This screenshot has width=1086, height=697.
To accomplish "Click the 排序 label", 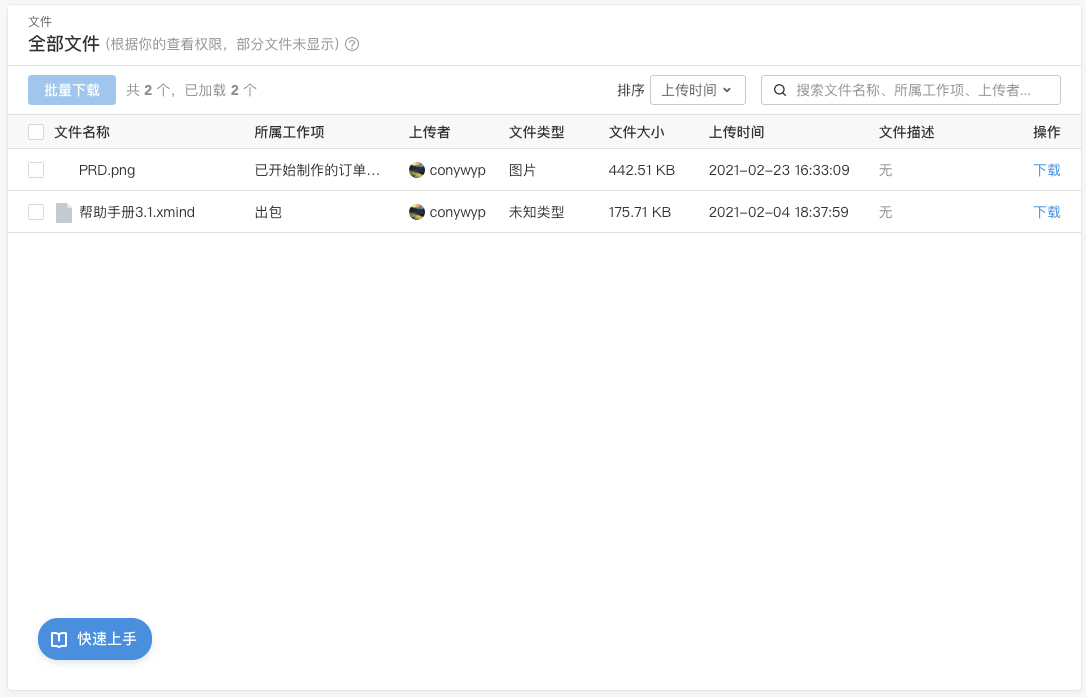I will tap(630, 90).
